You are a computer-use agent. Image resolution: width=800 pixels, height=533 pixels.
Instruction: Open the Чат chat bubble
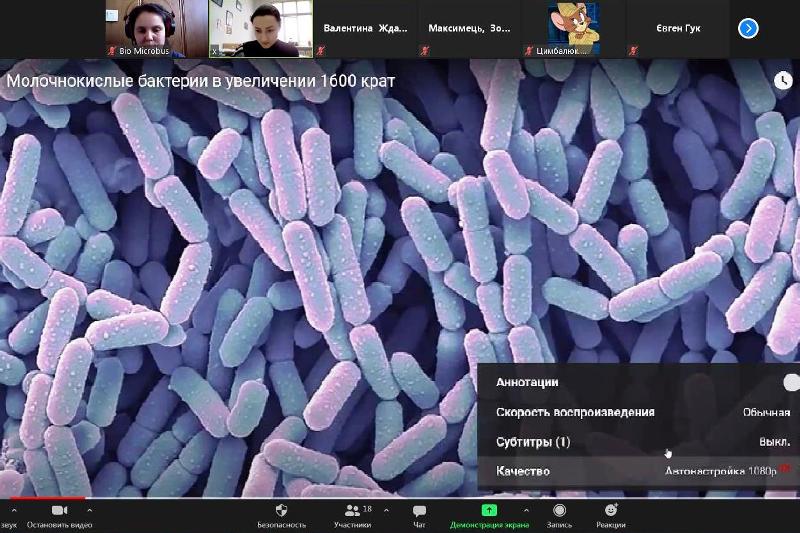pyautogui.click(x=419, y=511)
